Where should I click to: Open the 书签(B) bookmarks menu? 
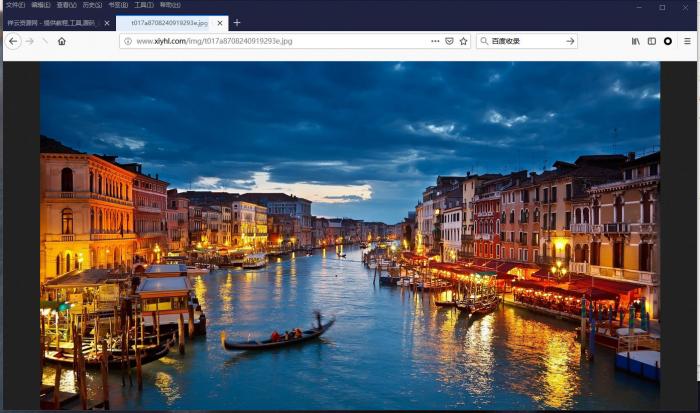117,5
